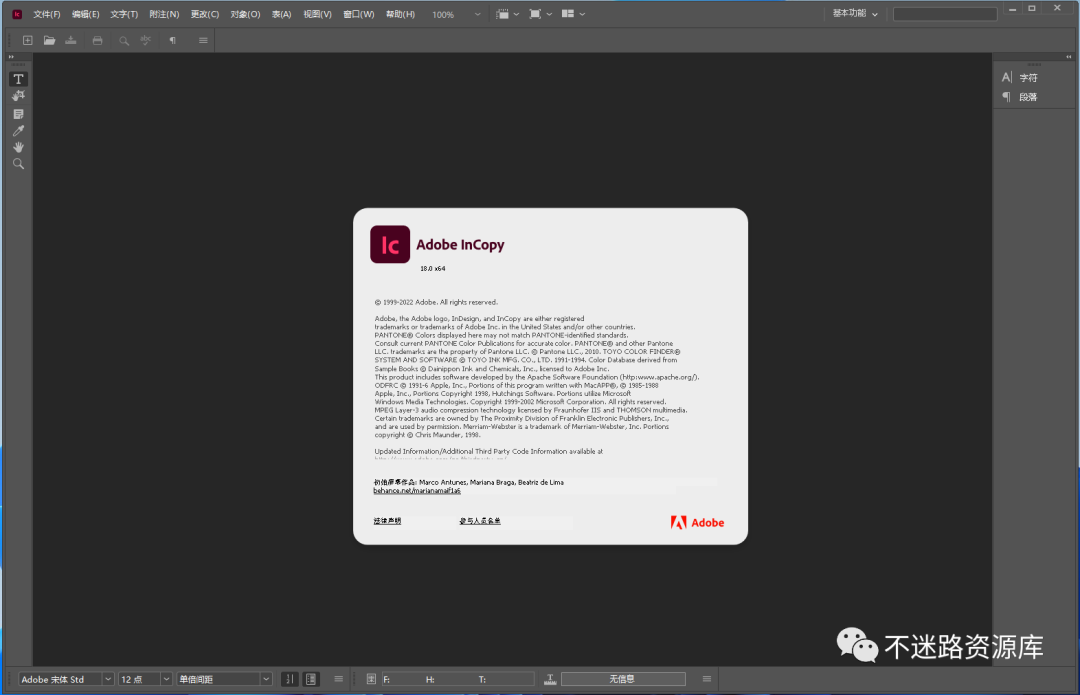Click the Ic logo in About dialog

(390, 245)
